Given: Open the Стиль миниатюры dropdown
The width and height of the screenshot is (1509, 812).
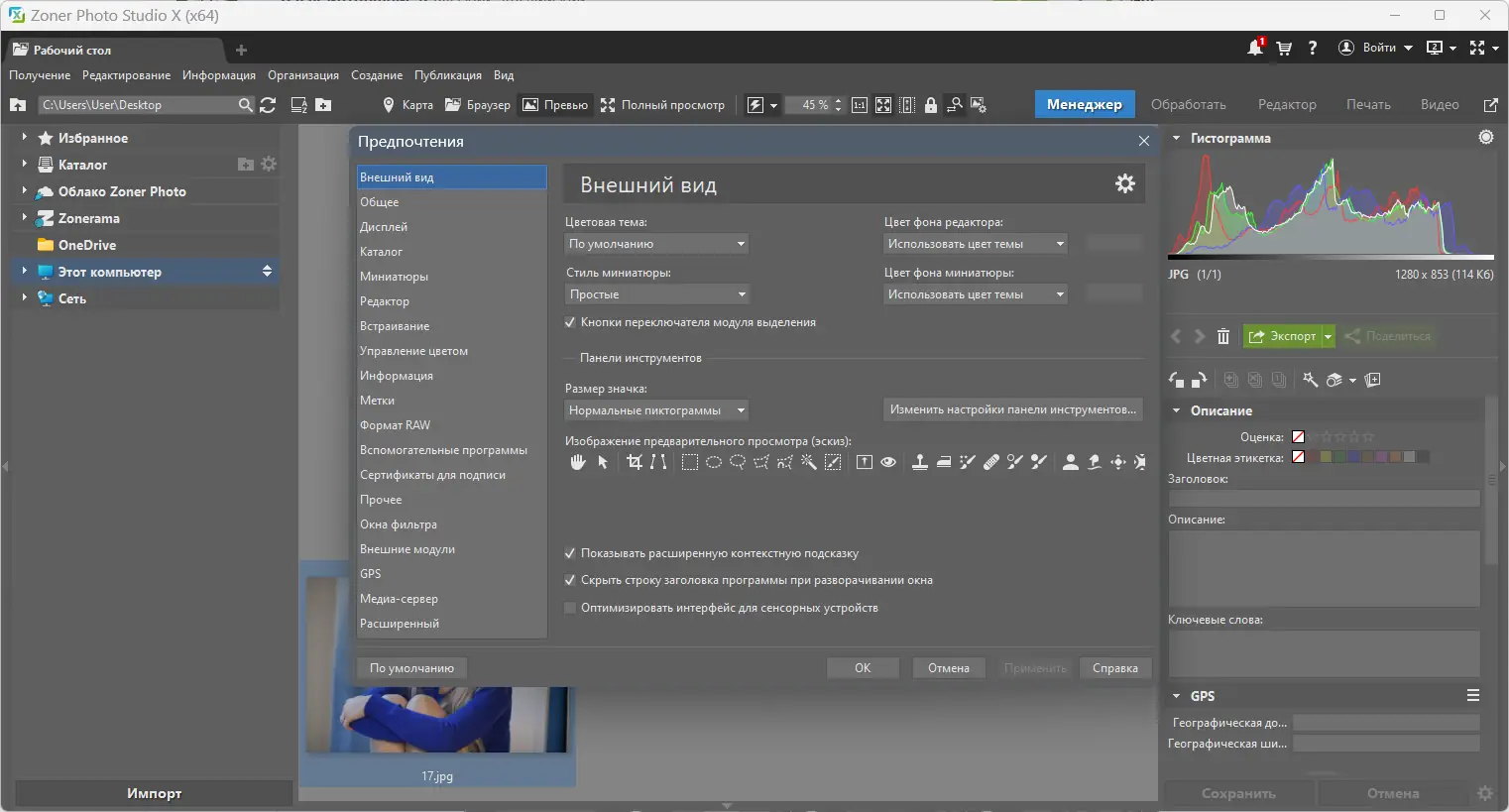Looking at the screenshot, I should coord(656,294).
